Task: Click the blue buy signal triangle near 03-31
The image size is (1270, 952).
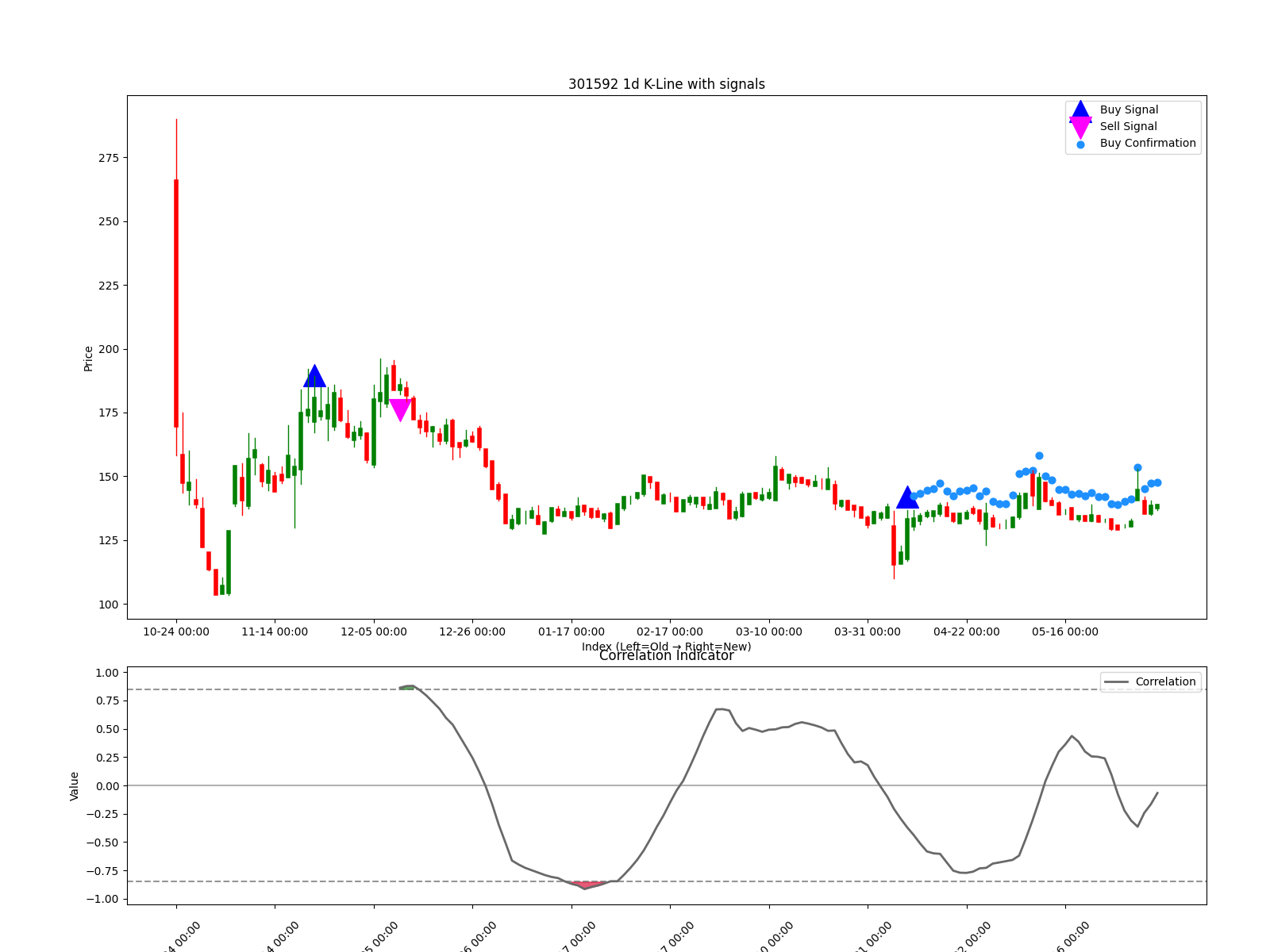Action: [907, 497]
